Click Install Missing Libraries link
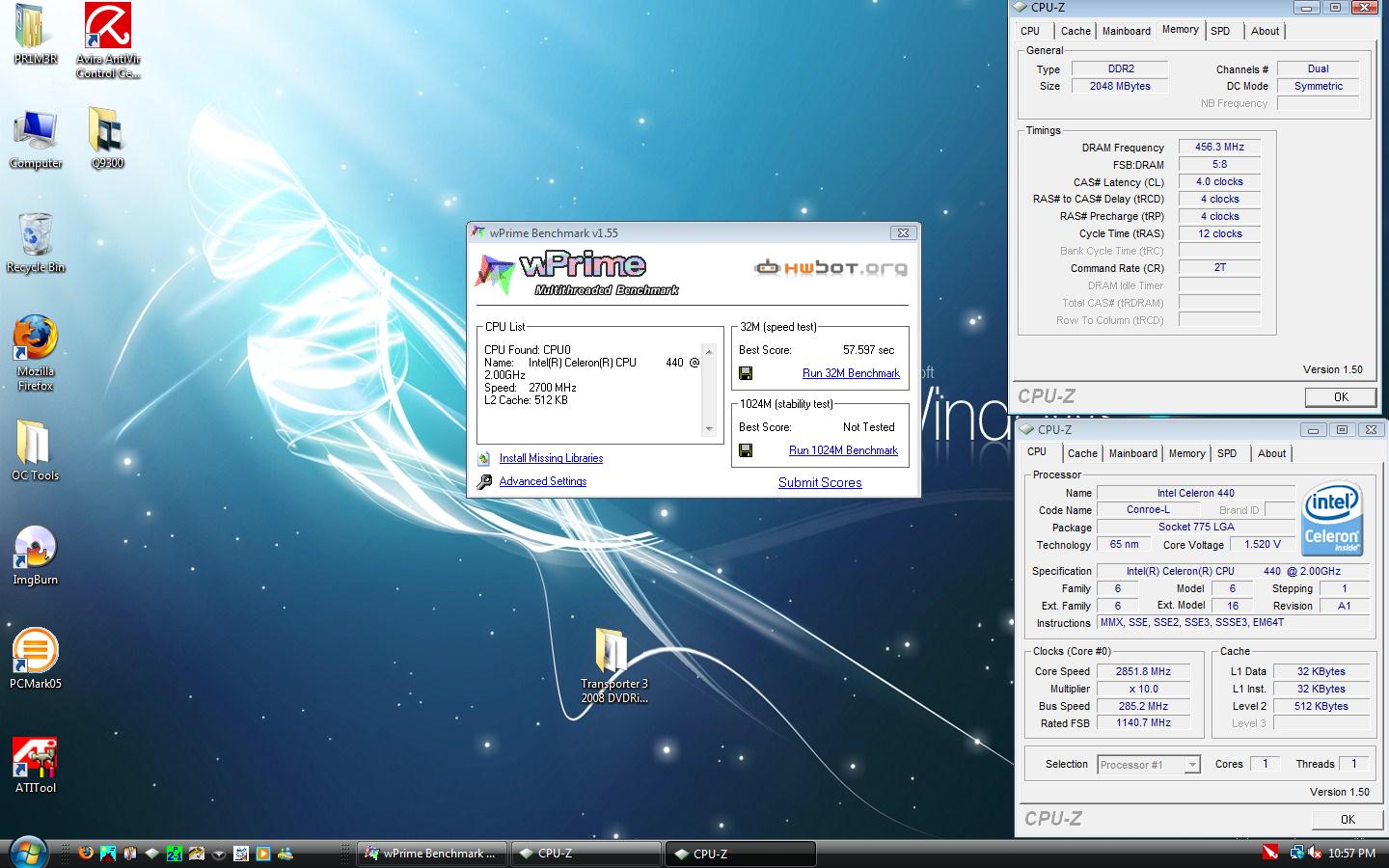This screenshot has width=1389, height=868. (x=551, y=458)
